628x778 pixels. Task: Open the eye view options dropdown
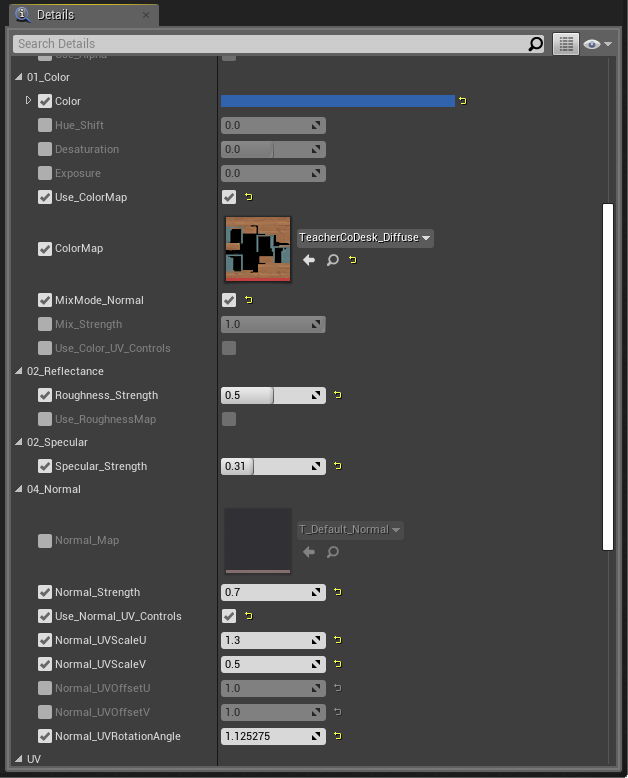tap(597, 44)
